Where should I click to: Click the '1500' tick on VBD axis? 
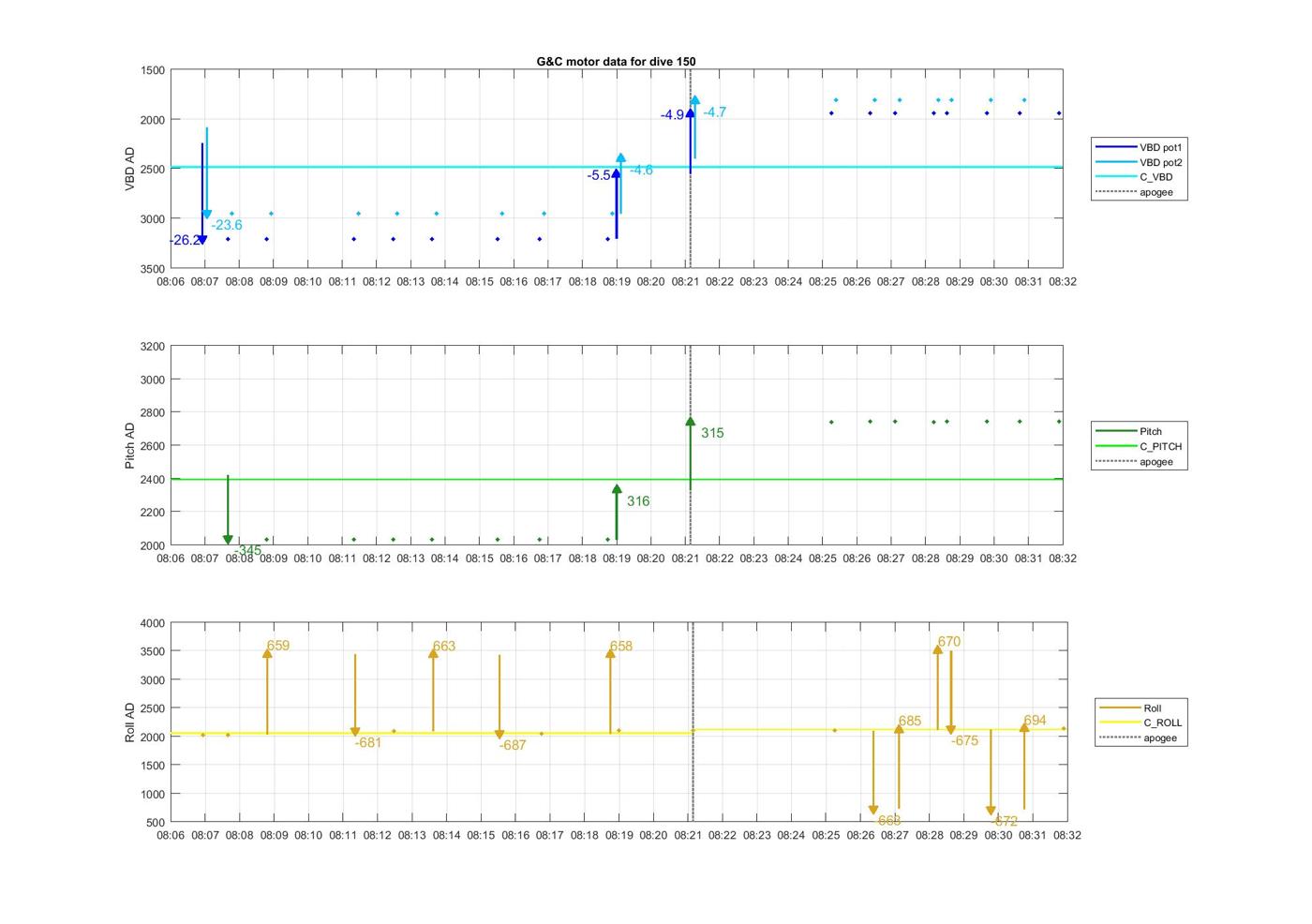153,70
